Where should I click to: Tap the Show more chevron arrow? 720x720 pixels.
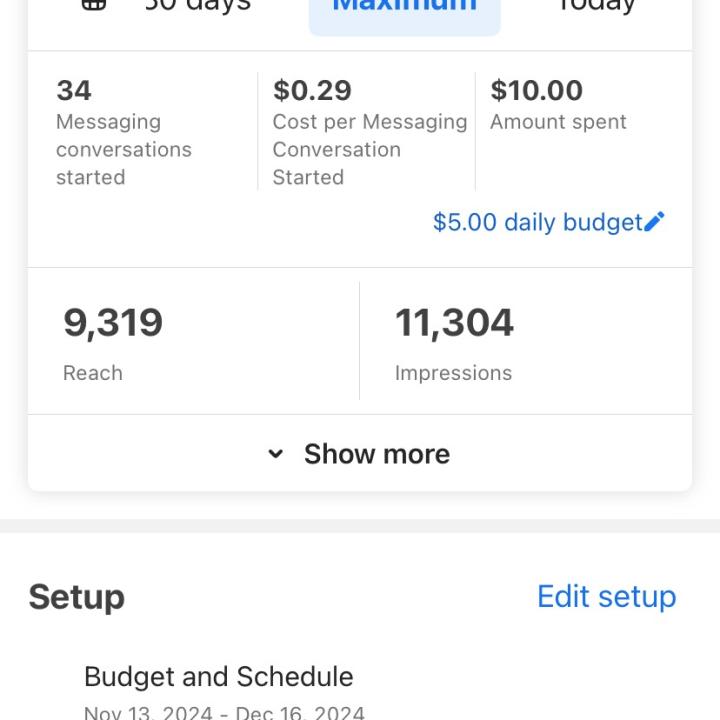pyautogui.click(x=276, y=454)
